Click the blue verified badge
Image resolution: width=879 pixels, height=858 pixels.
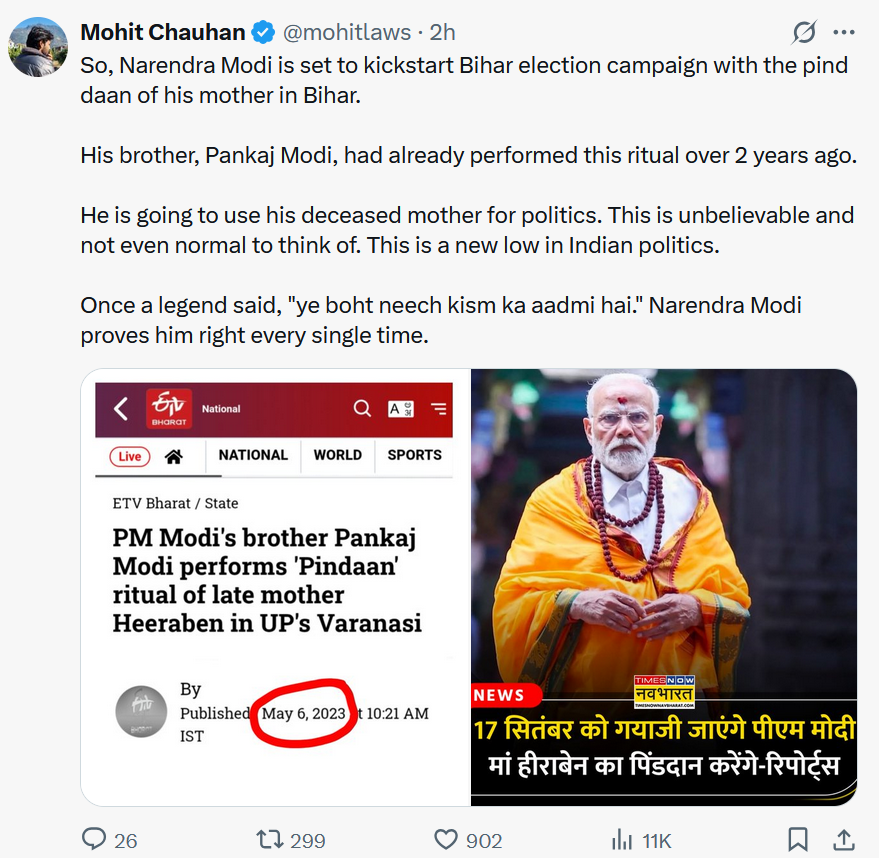point(263,32)
